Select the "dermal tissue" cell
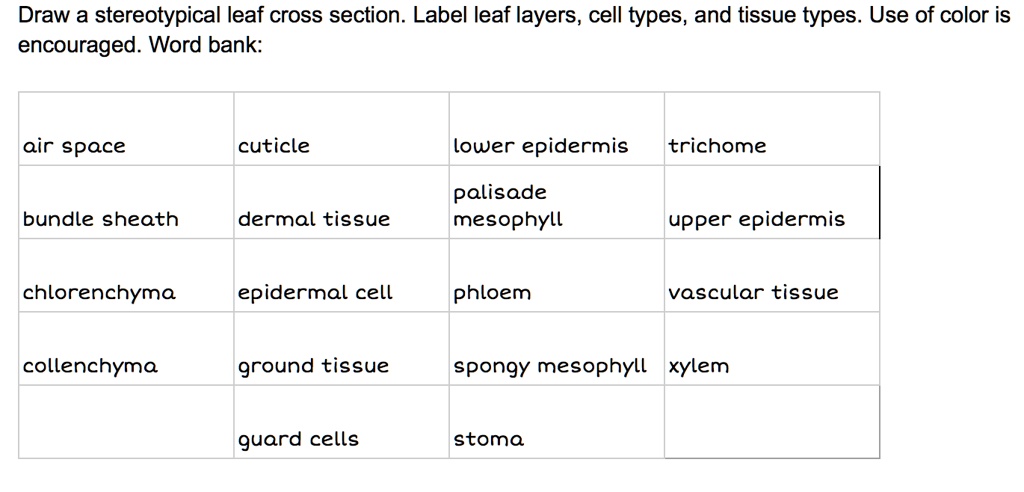This screenshot has width=1024, height=492. click(314, 219)
